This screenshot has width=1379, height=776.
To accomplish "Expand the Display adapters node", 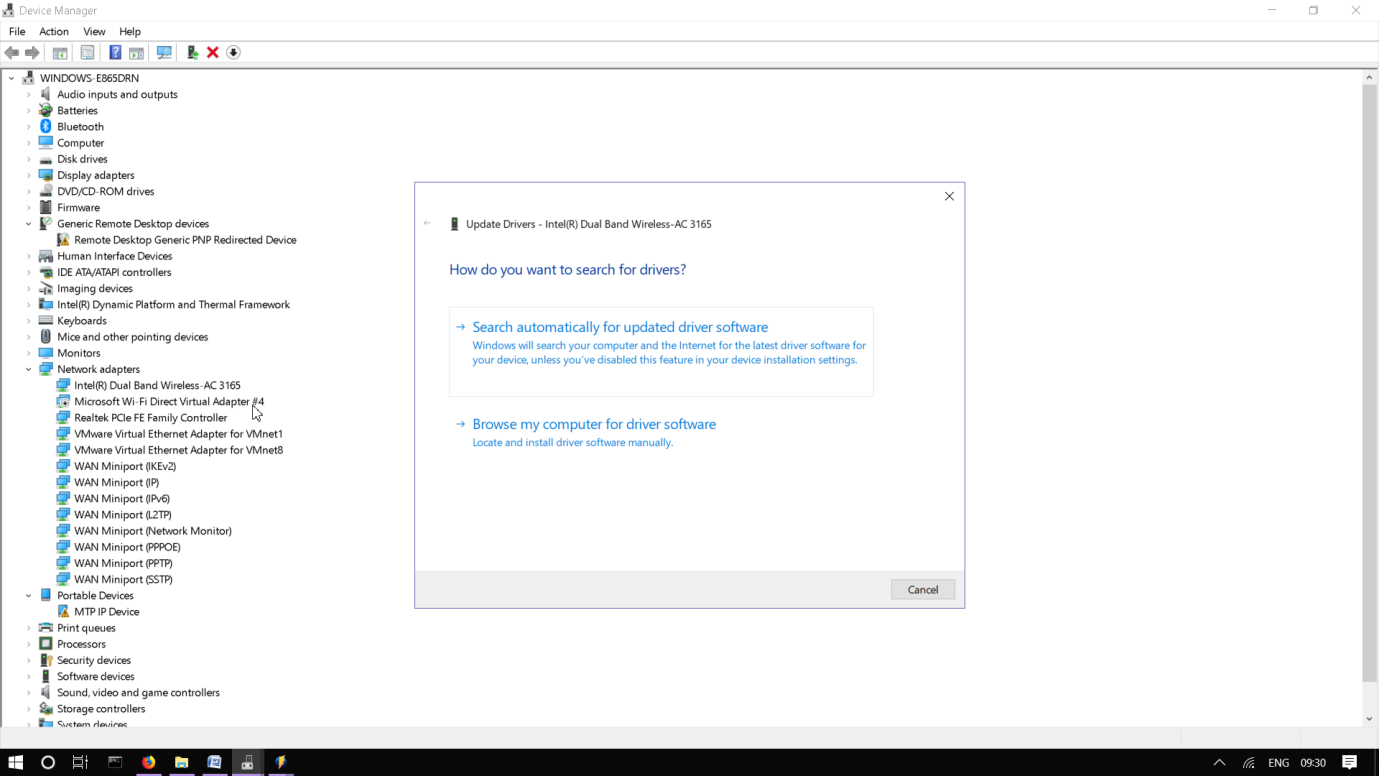I will [28, 175].
